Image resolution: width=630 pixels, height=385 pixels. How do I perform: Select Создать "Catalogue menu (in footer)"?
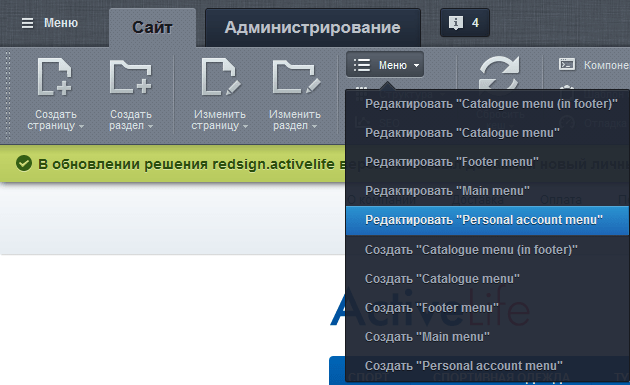tap(488, 250)
